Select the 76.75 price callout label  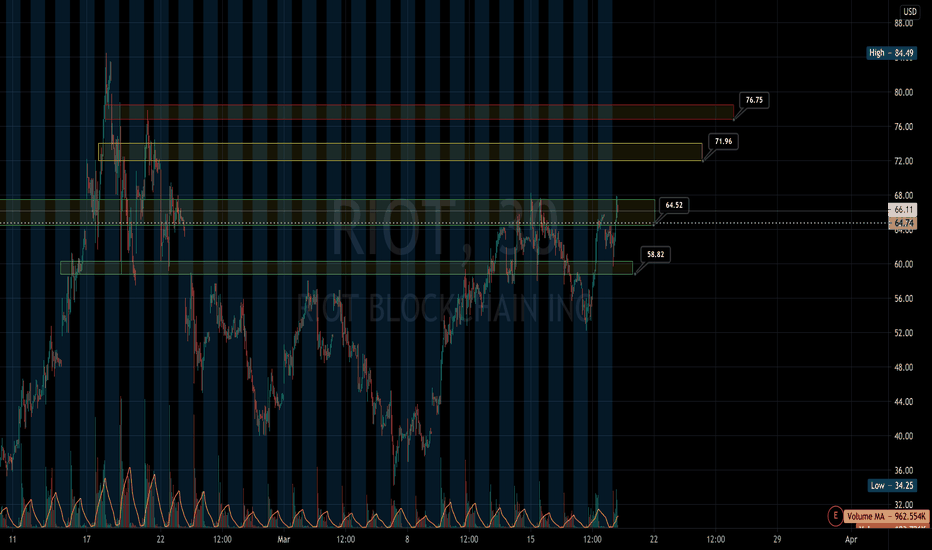tap(754, 100)
